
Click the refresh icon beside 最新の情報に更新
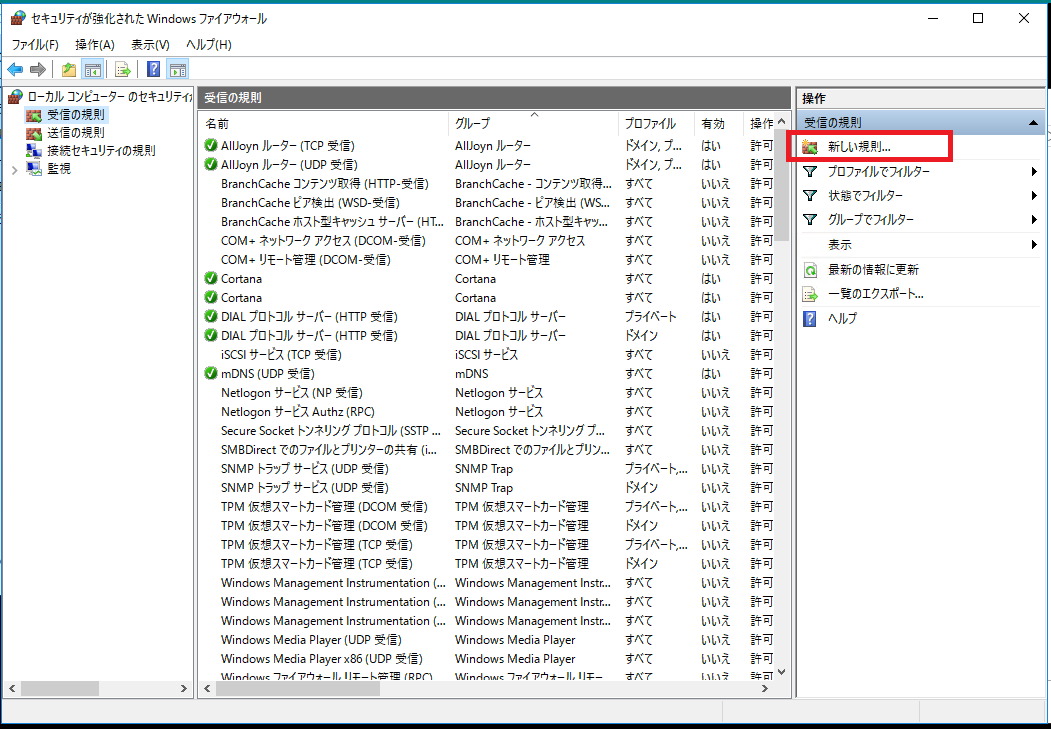pos(810,270)
